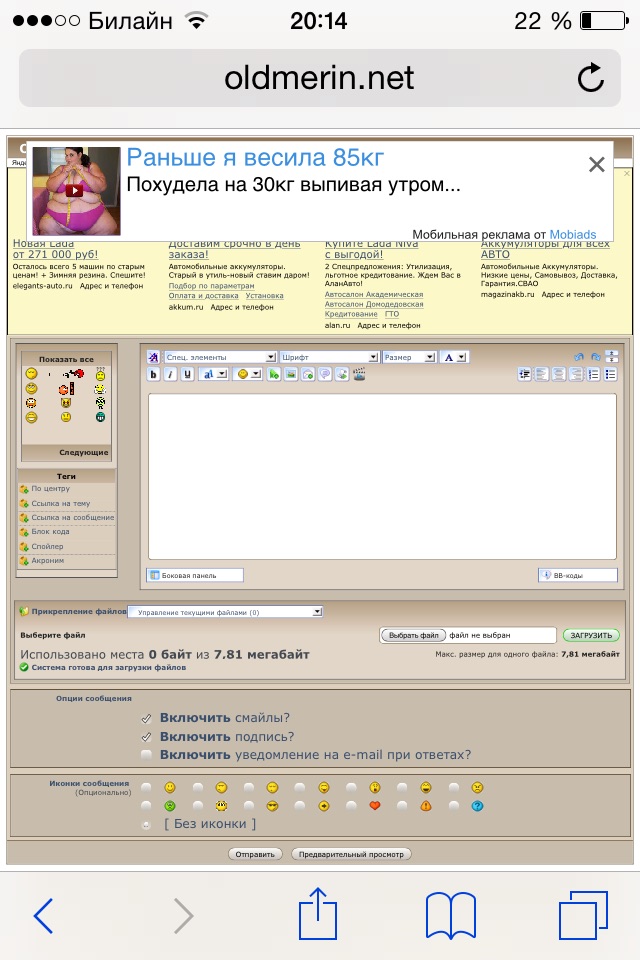Open the smiley dropdown in toolbar
This screenshot has height=960, width=640.
coord(249,374)
